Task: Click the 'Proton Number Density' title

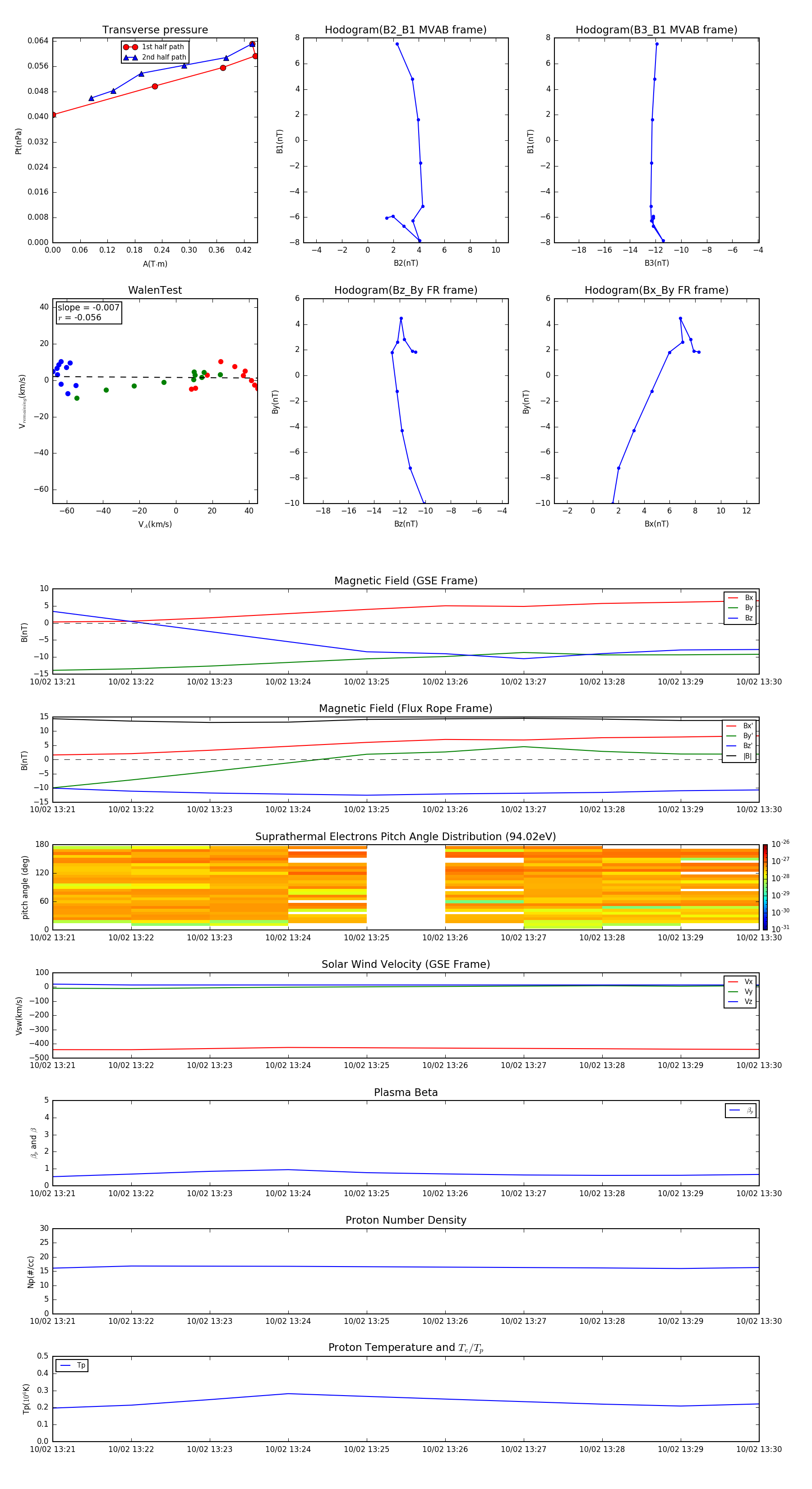Action: tap(406, 1220)
